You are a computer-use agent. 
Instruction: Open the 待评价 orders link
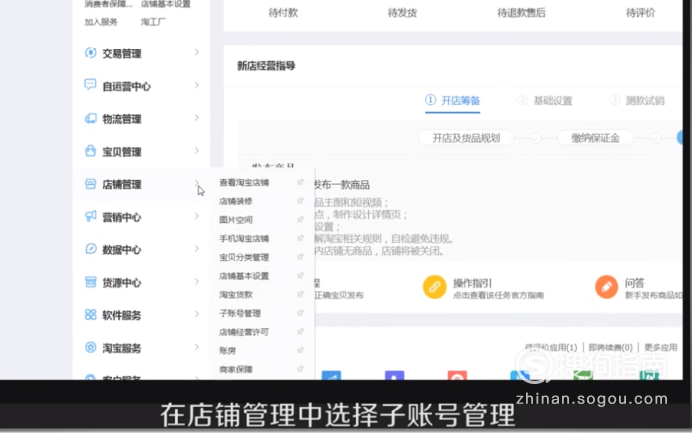click(640, 13)
